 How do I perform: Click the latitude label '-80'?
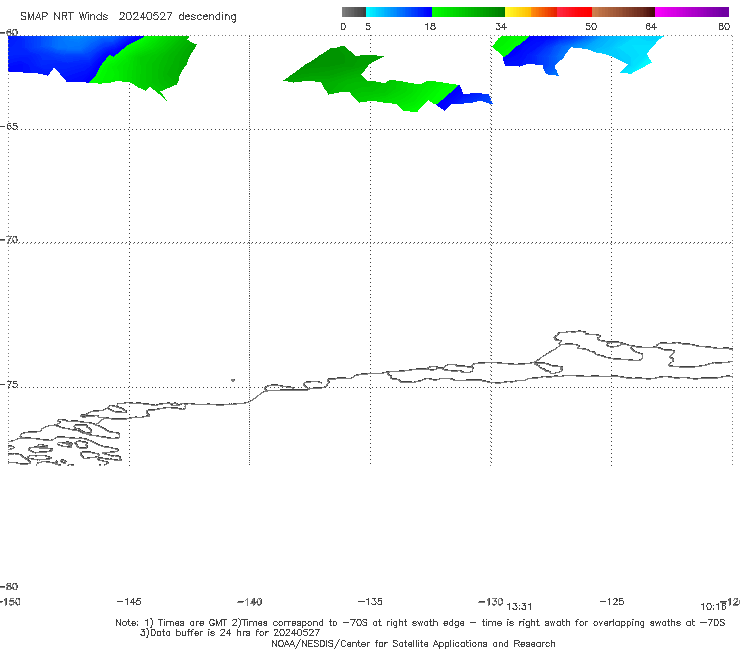click(x=9, y=586)
